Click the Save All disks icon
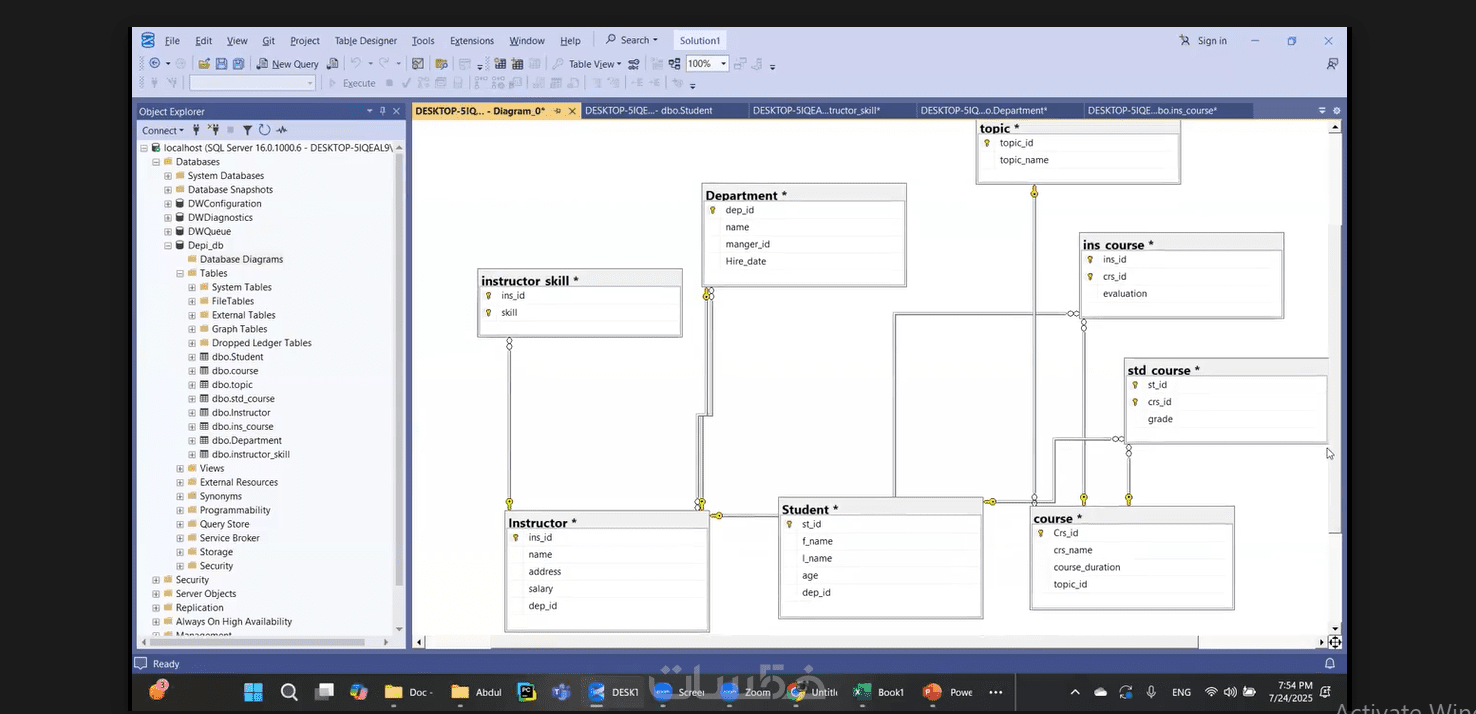 point(238,64)
